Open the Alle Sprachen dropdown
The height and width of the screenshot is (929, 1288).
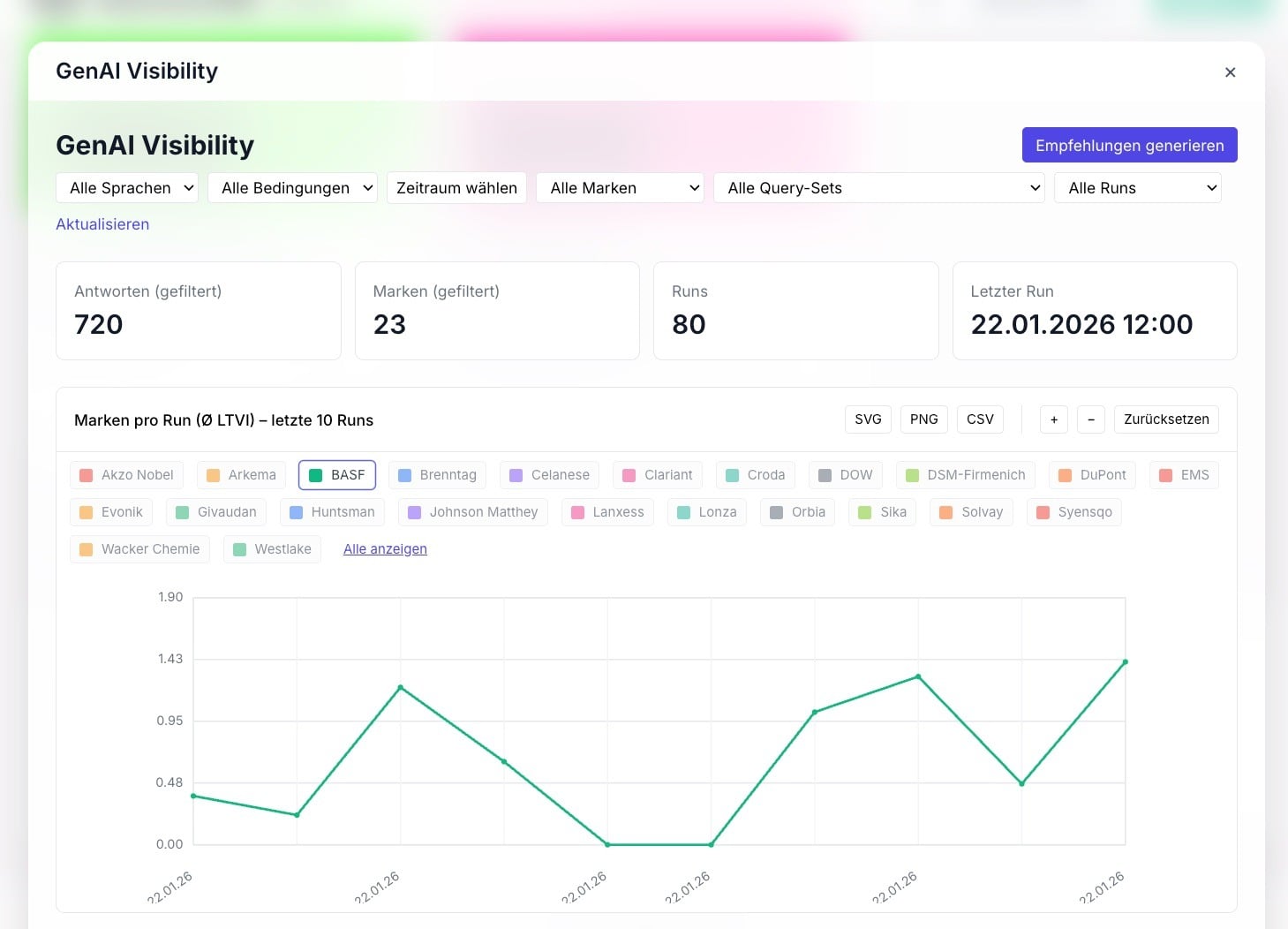point(127,188)
